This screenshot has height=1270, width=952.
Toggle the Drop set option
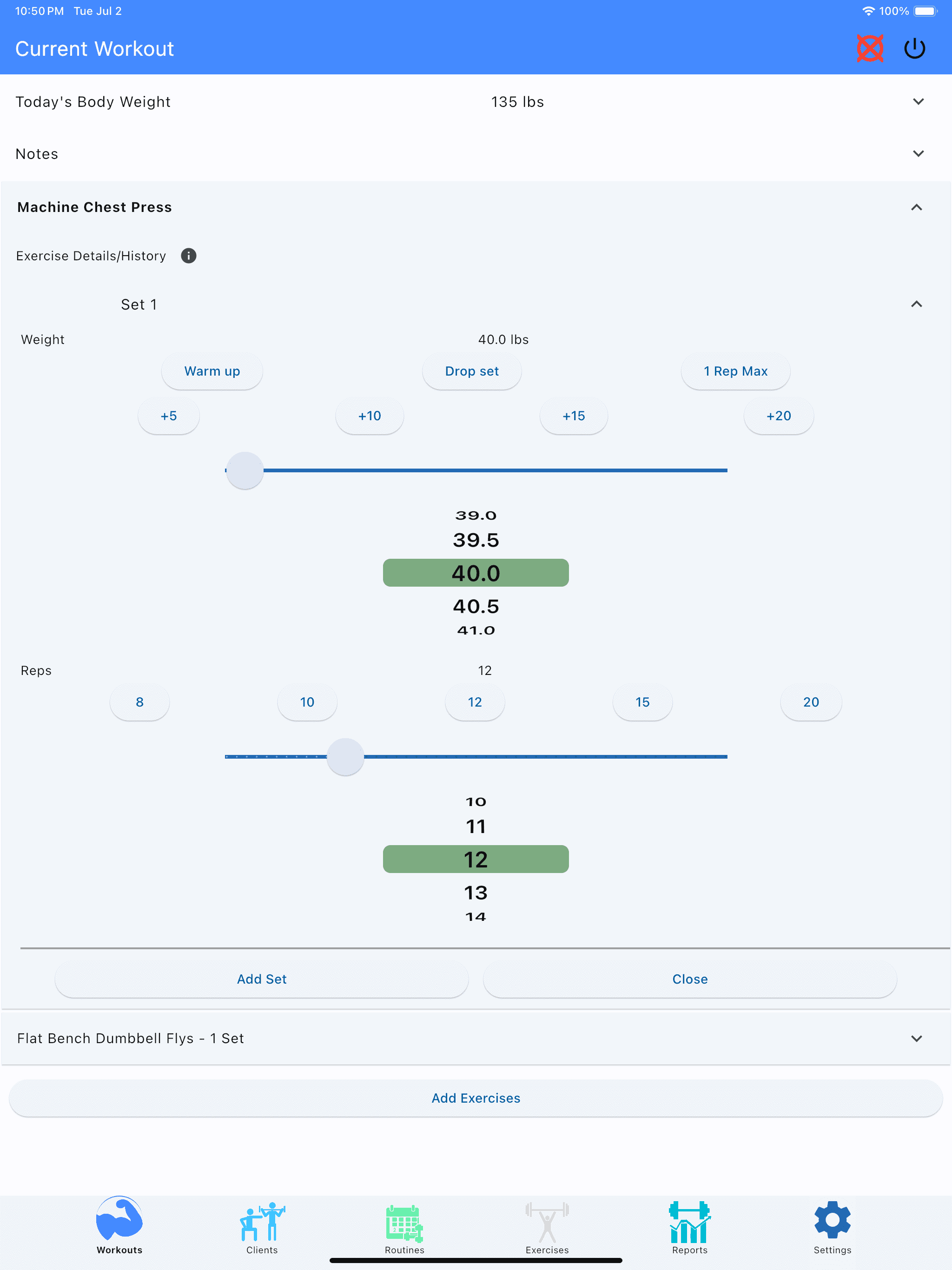tap(472, 371)
